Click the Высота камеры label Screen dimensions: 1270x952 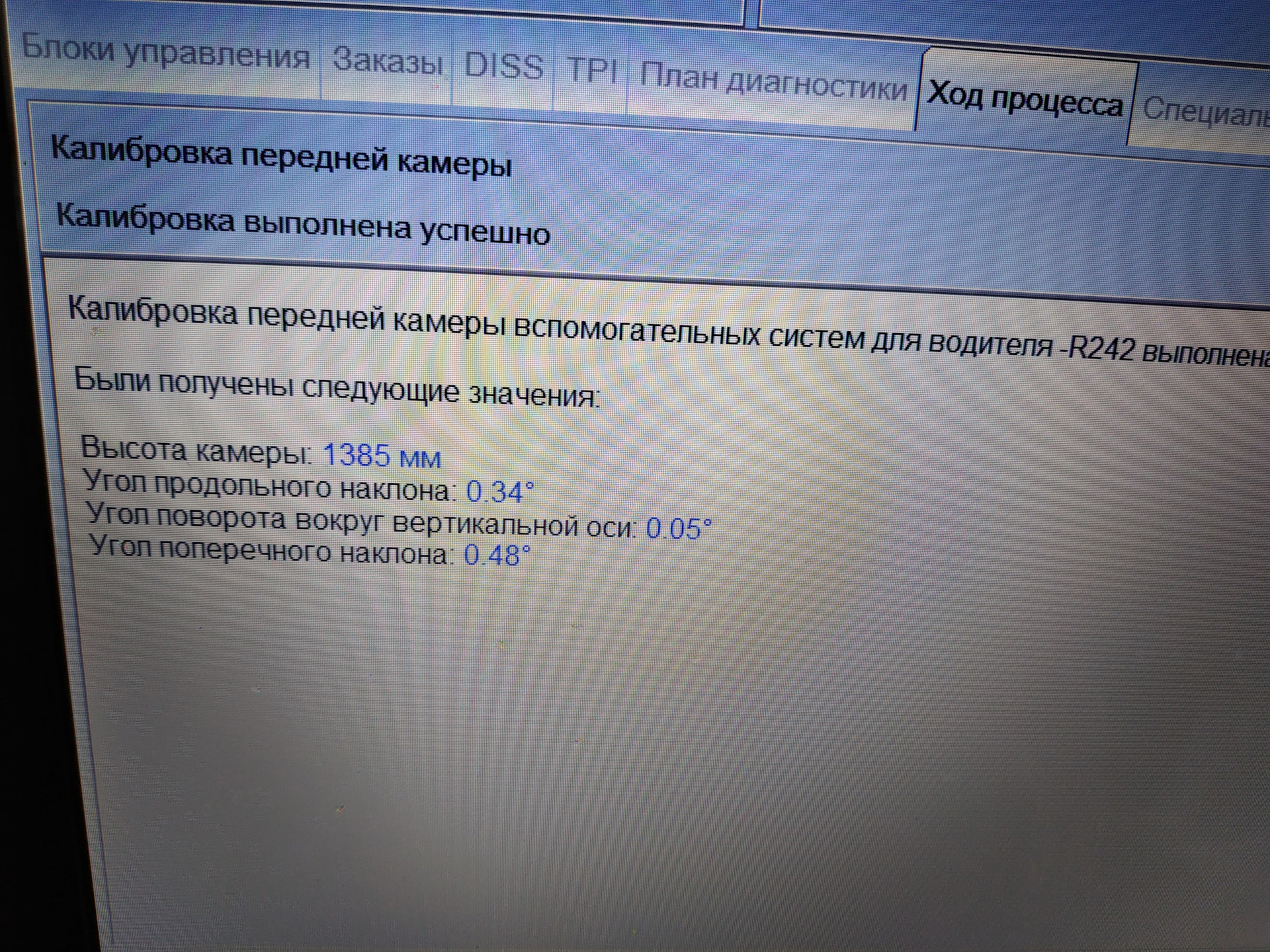197,451
